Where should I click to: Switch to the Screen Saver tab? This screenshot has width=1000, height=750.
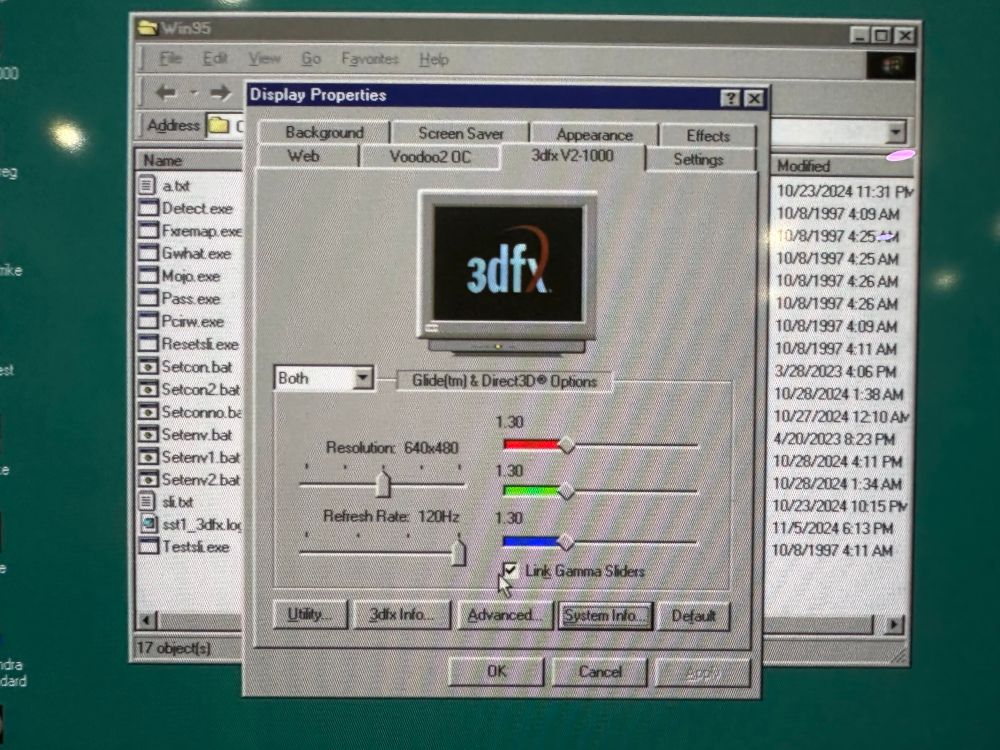point(460,133)
